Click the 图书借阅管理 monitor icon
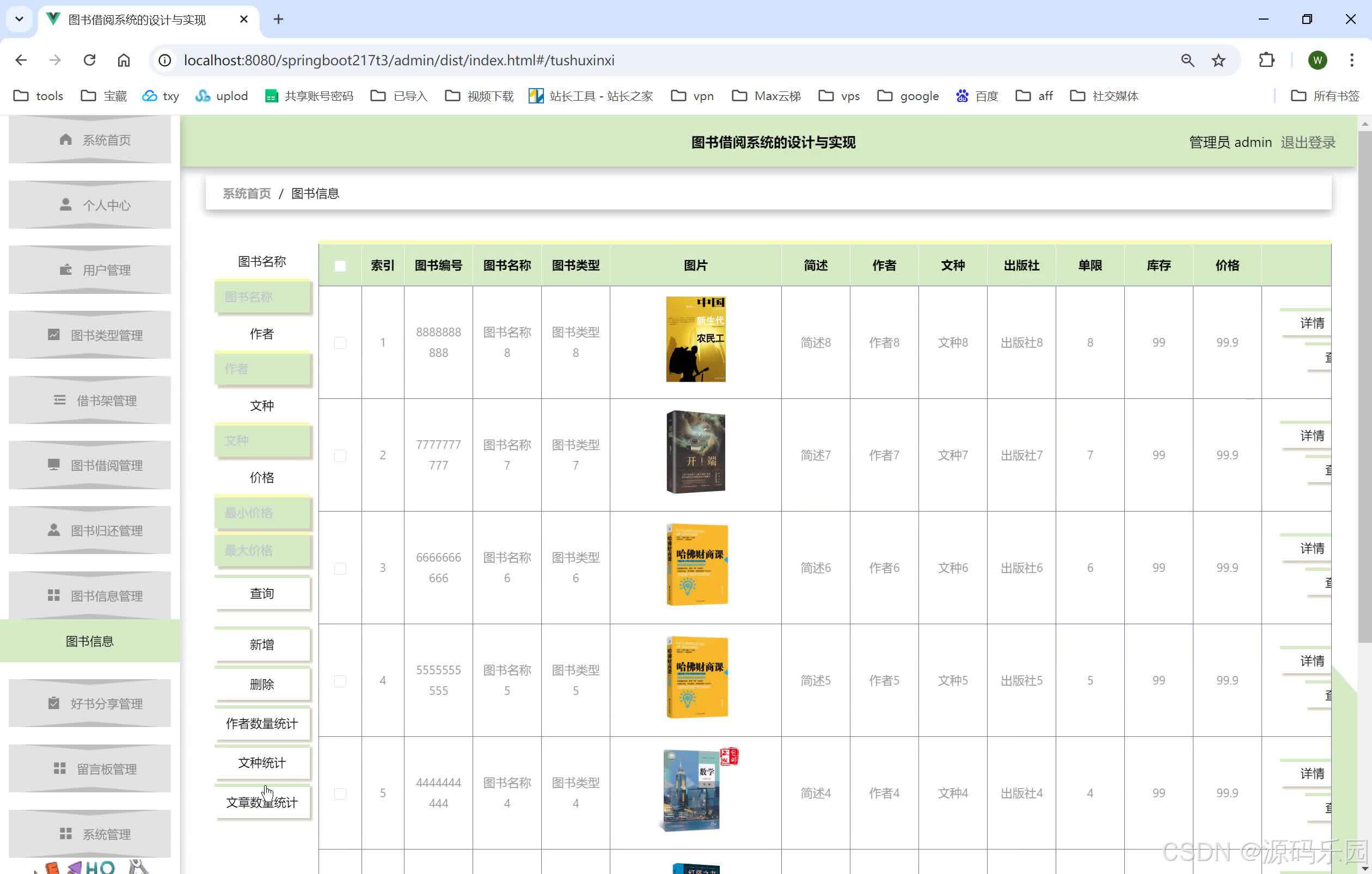The width and height of the screenshot is (1372, 874). click(x=54, y=465)
